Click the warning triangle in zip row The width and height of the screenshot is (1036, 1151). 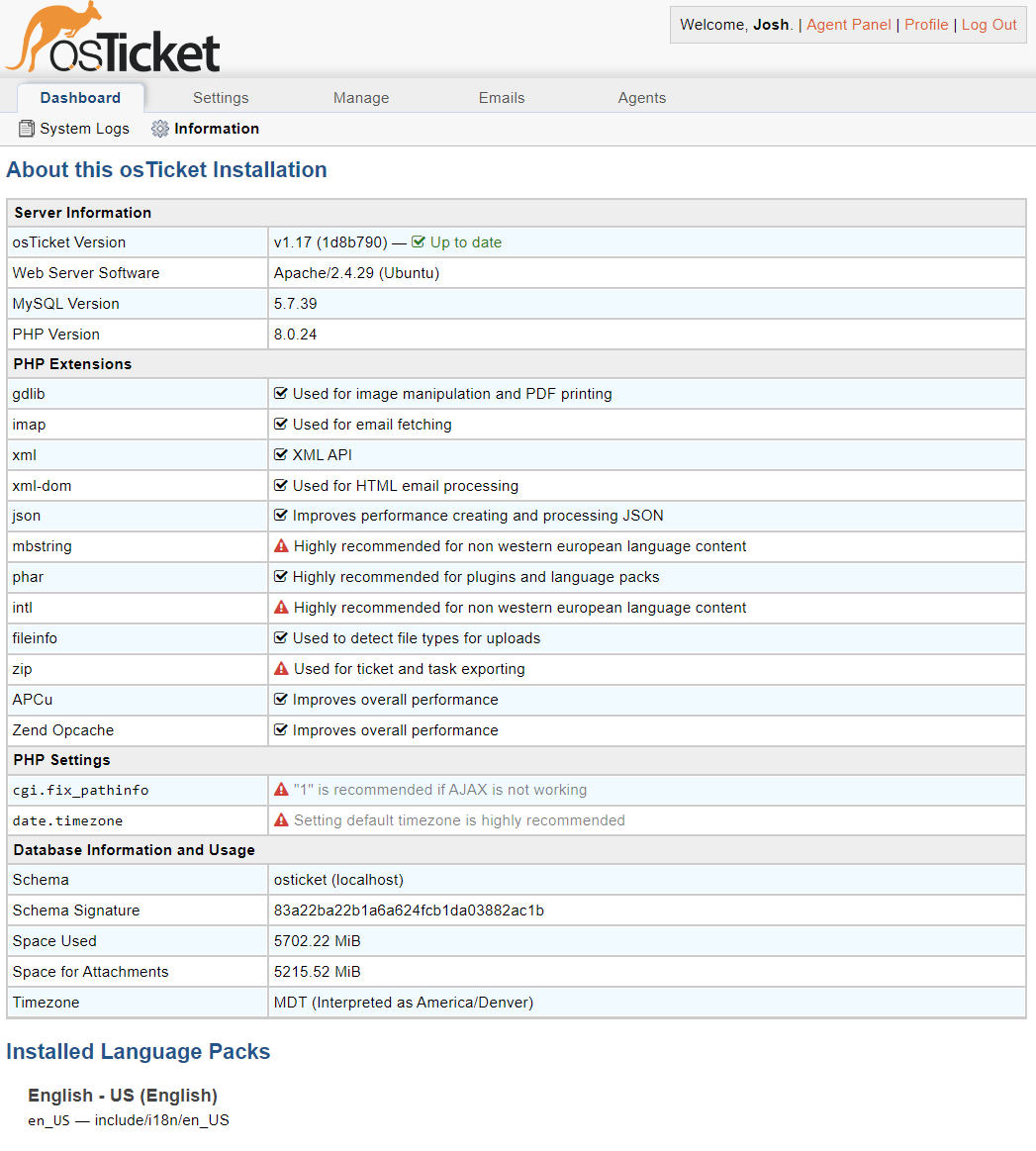click(x=281, y=669)
